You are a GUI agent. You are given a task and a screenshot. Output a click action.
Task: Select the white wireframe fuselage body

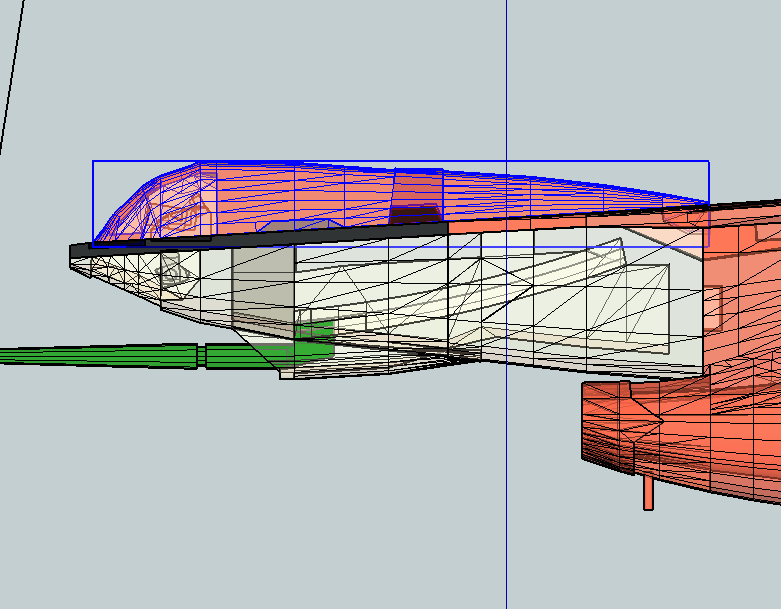coord(389,304)
